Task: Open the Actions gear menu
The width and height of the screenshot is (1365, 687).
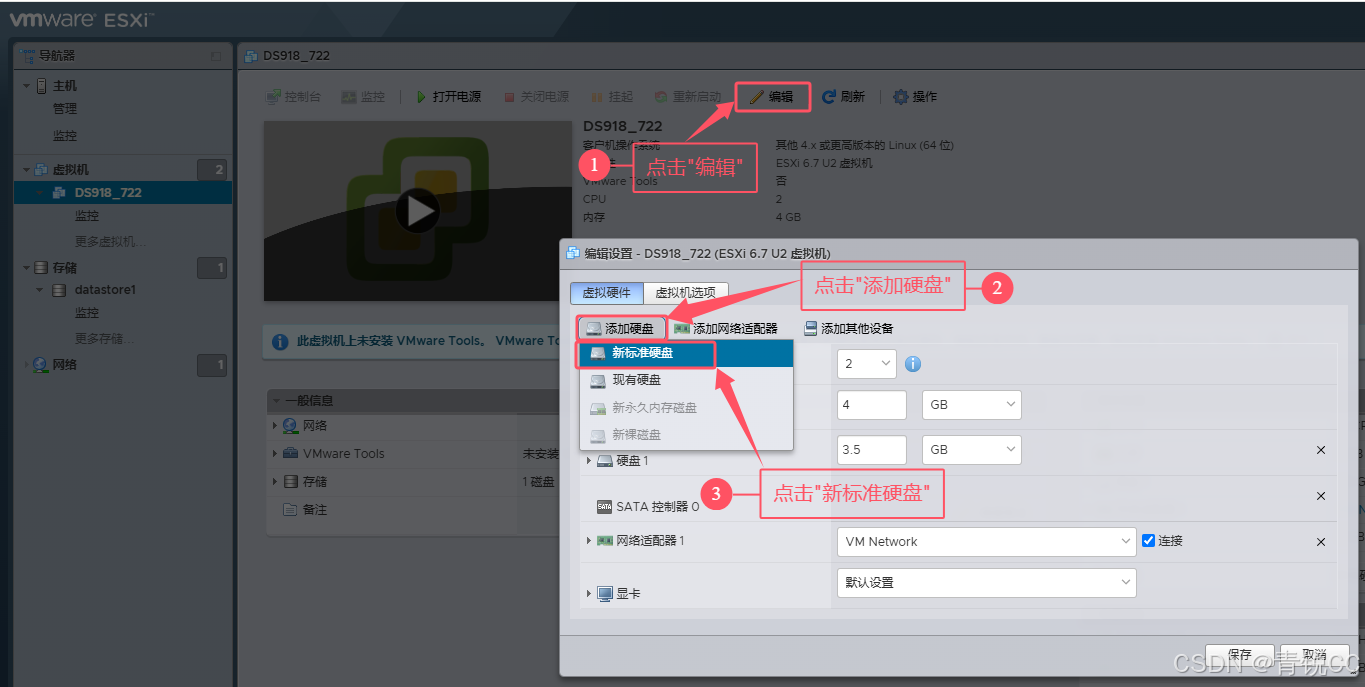Action: coord(914,97)
